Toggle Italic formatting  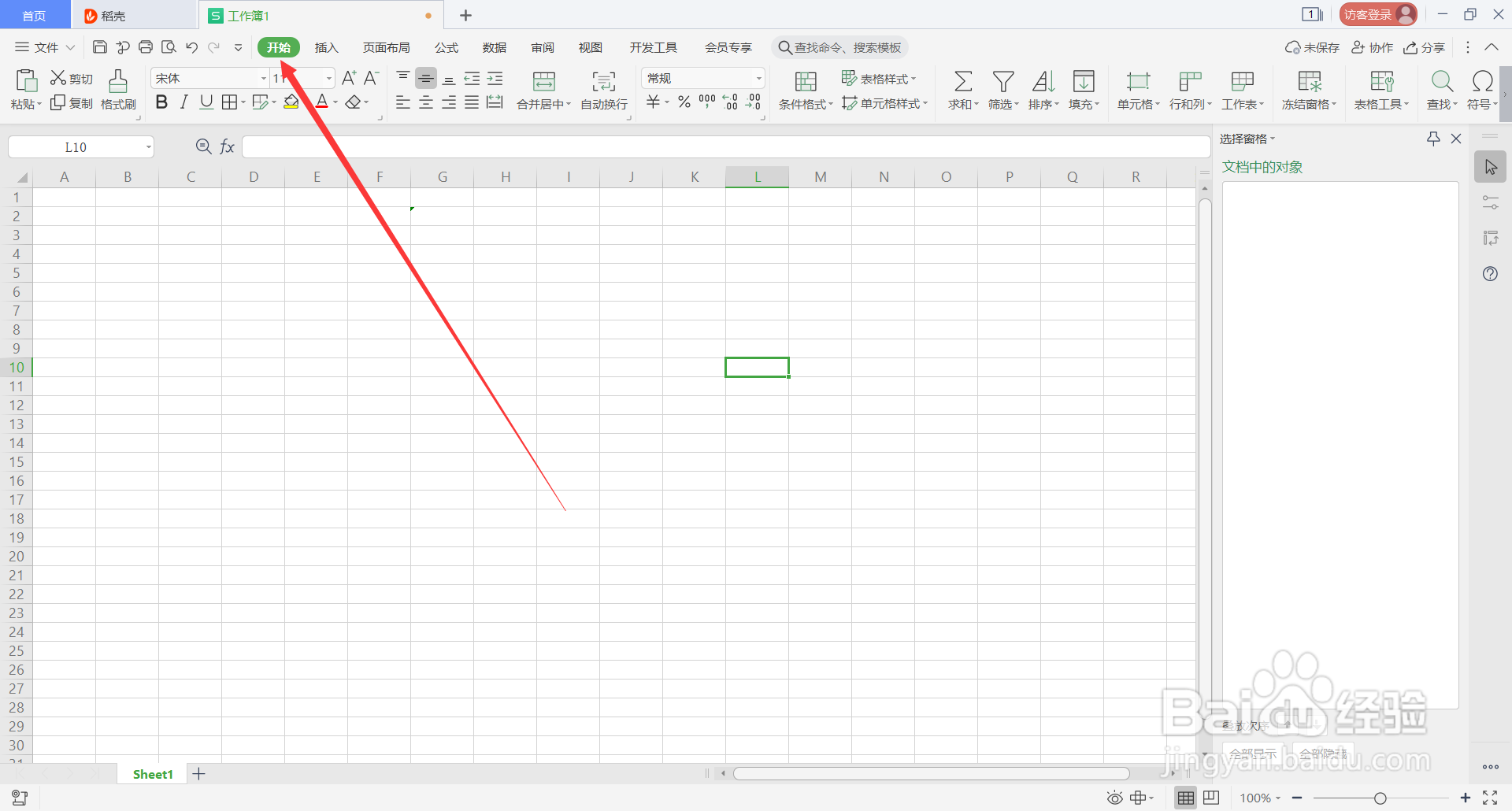pyautogui.click(x=183, y=102)
